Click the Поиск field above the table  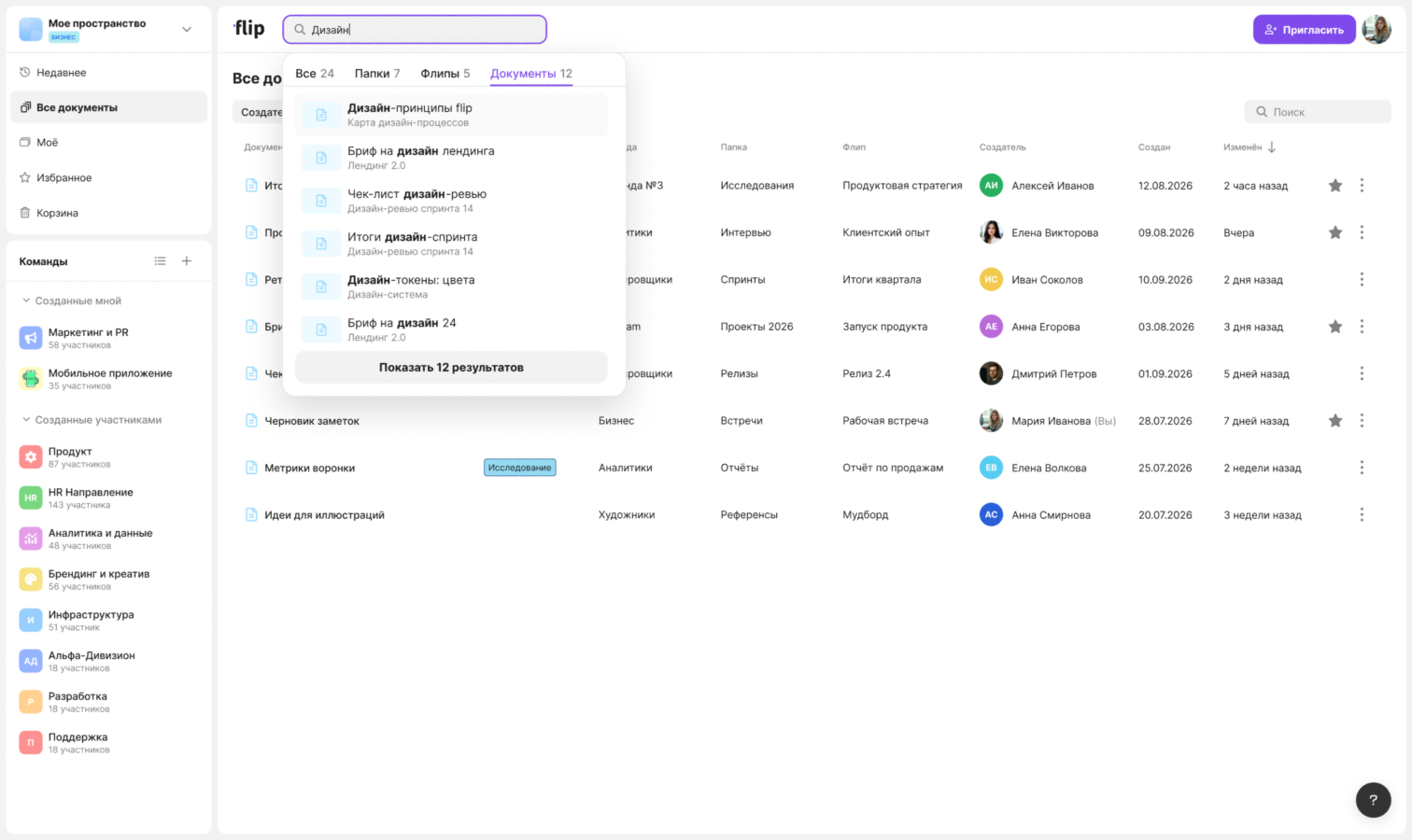(x=1318, y=112)
